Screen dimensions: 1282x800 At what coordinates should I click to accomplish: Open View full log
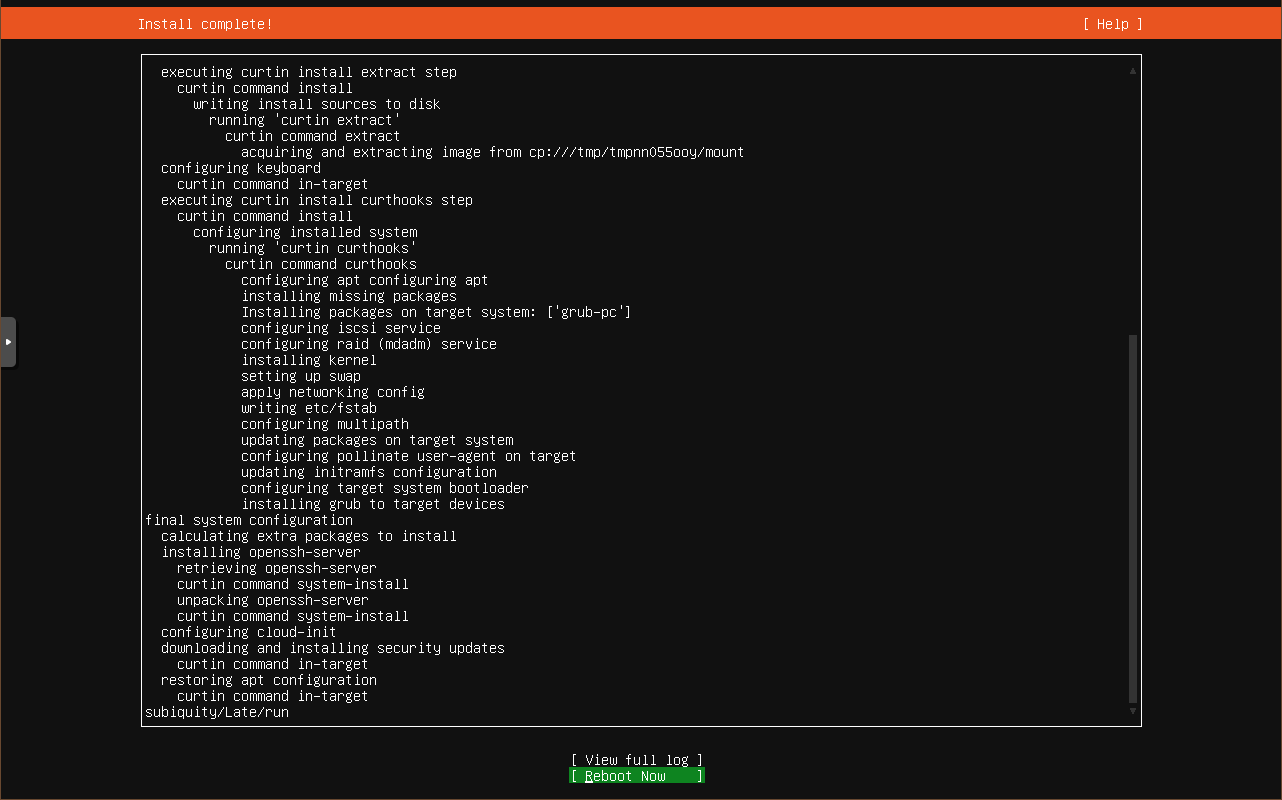point(637,760)
